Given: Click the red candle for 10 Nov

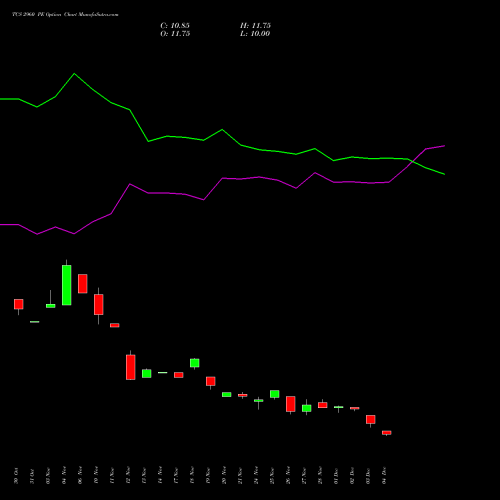Looking at the screenshot, I should pyautogui.click(x=99, y=304).
